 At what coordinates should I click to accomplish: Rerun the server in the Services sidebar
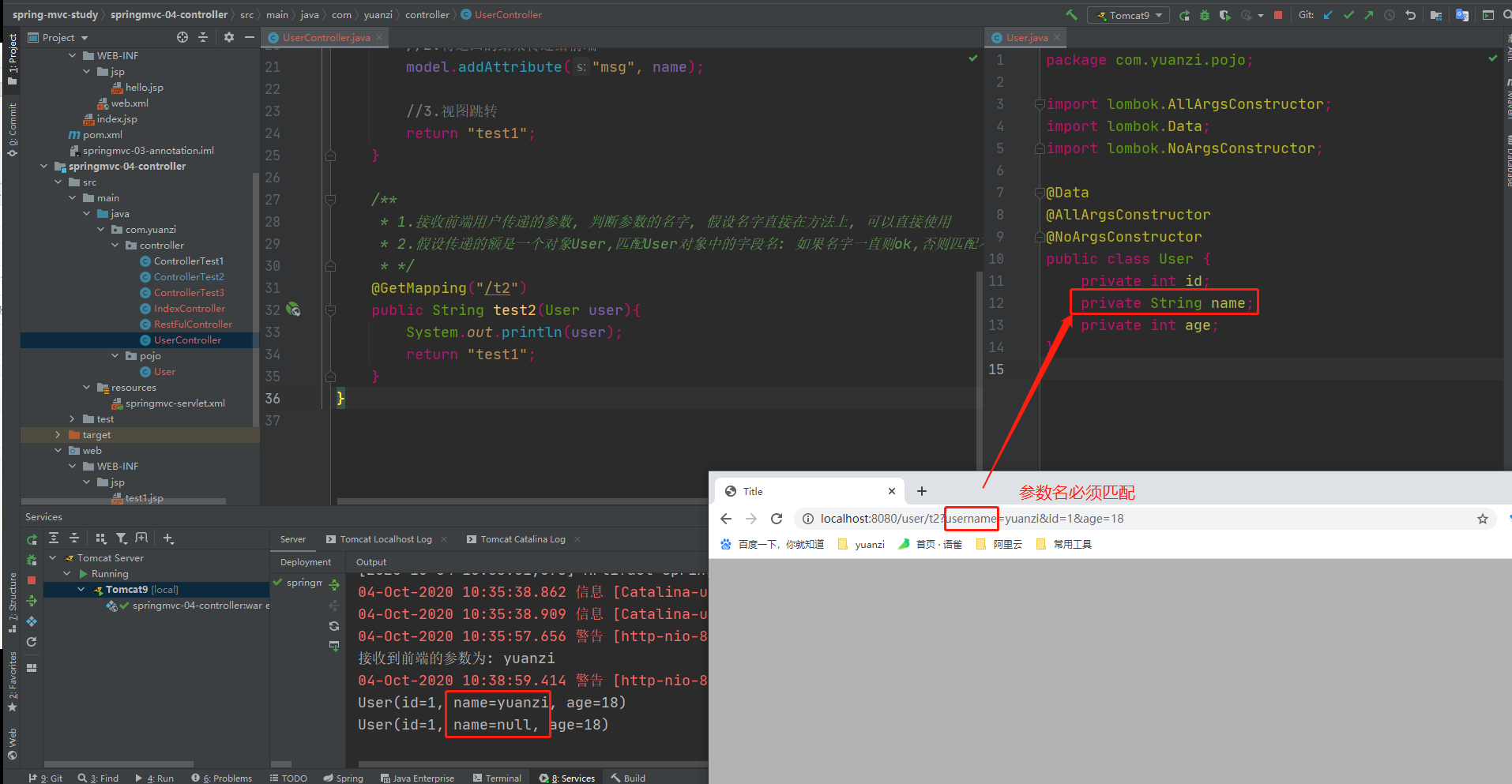pos(32,539)
